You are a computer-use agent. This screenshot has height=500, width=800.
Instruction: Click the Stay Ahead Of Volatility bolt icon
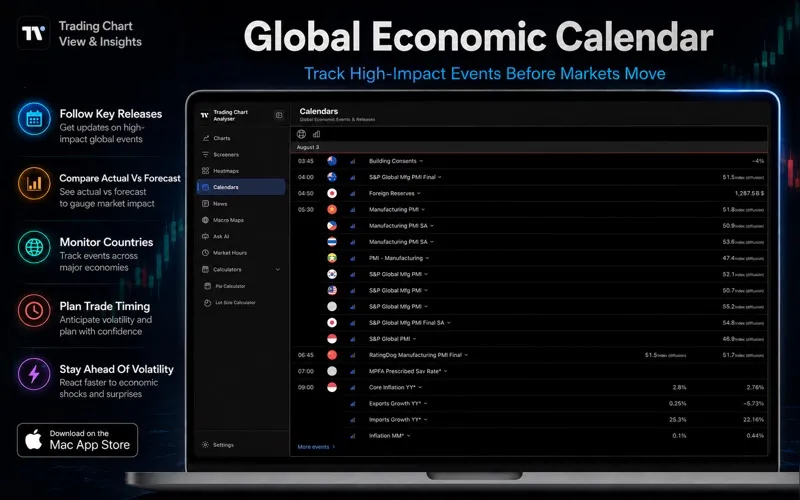coord(34,374)
